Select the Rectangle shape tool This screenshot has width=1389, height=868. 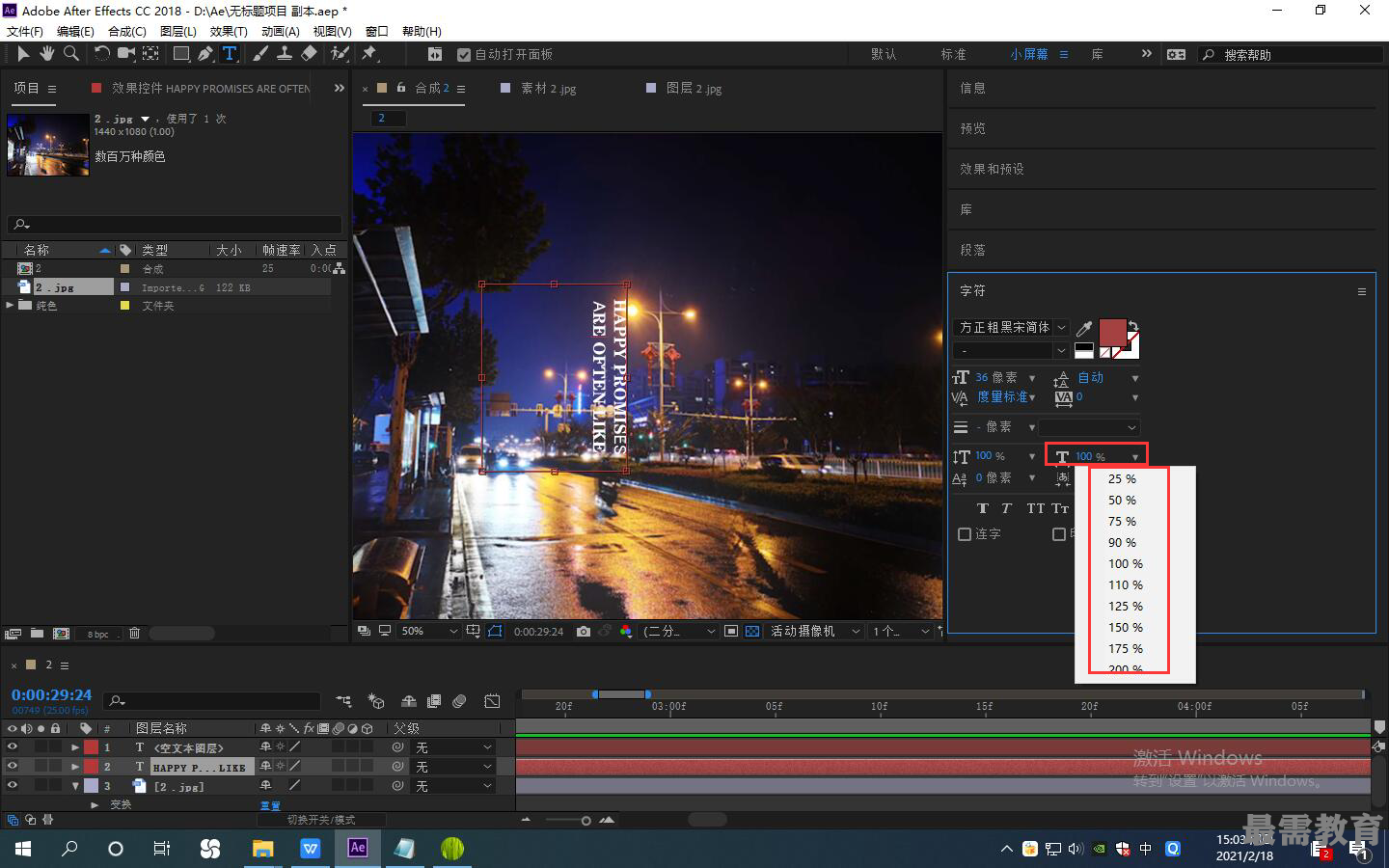click(181, 54)
